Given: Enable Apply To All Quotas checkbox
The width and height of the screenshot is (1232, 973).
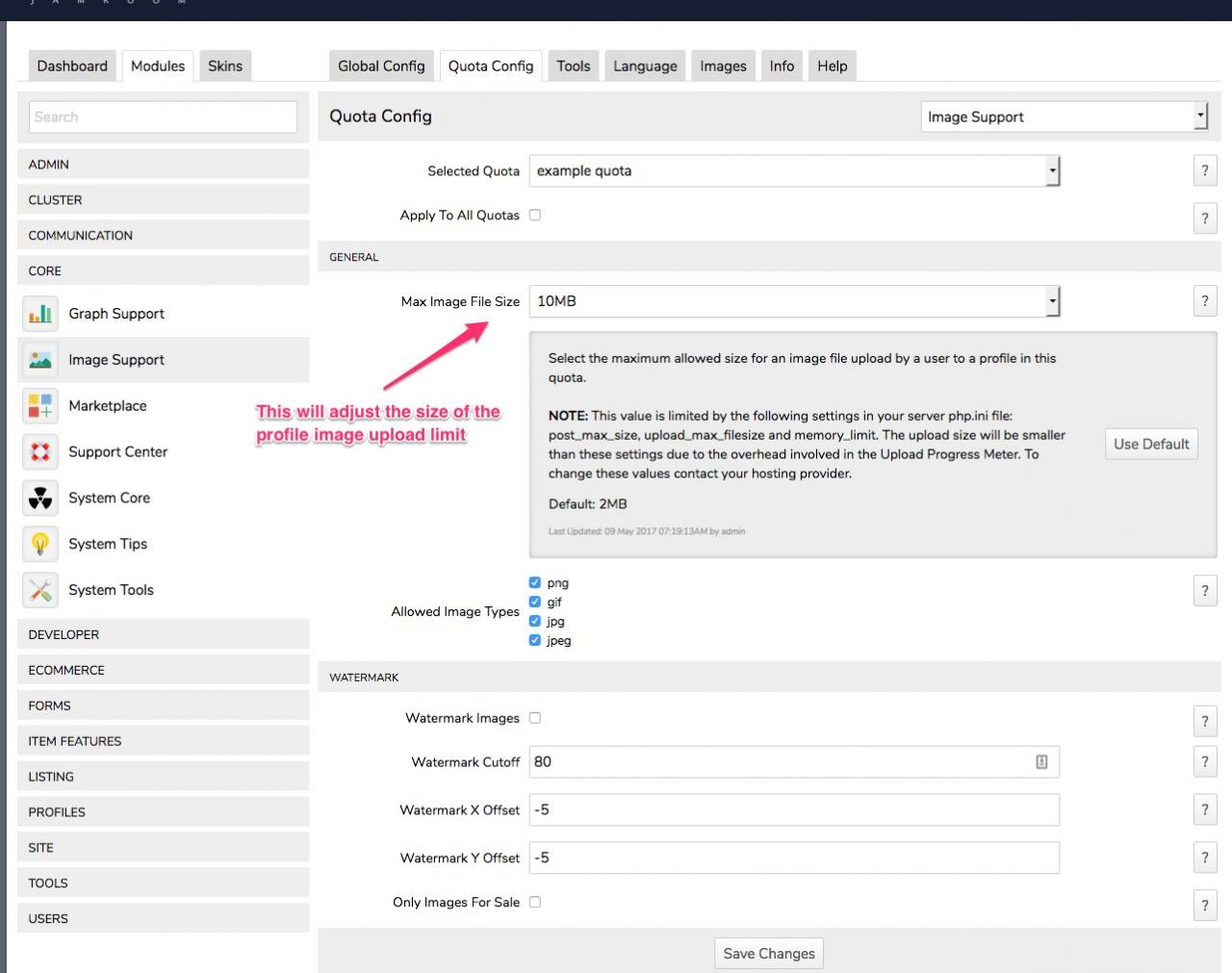Looking at the screenshot, I should pyautogui.click(x=535, y=216).
